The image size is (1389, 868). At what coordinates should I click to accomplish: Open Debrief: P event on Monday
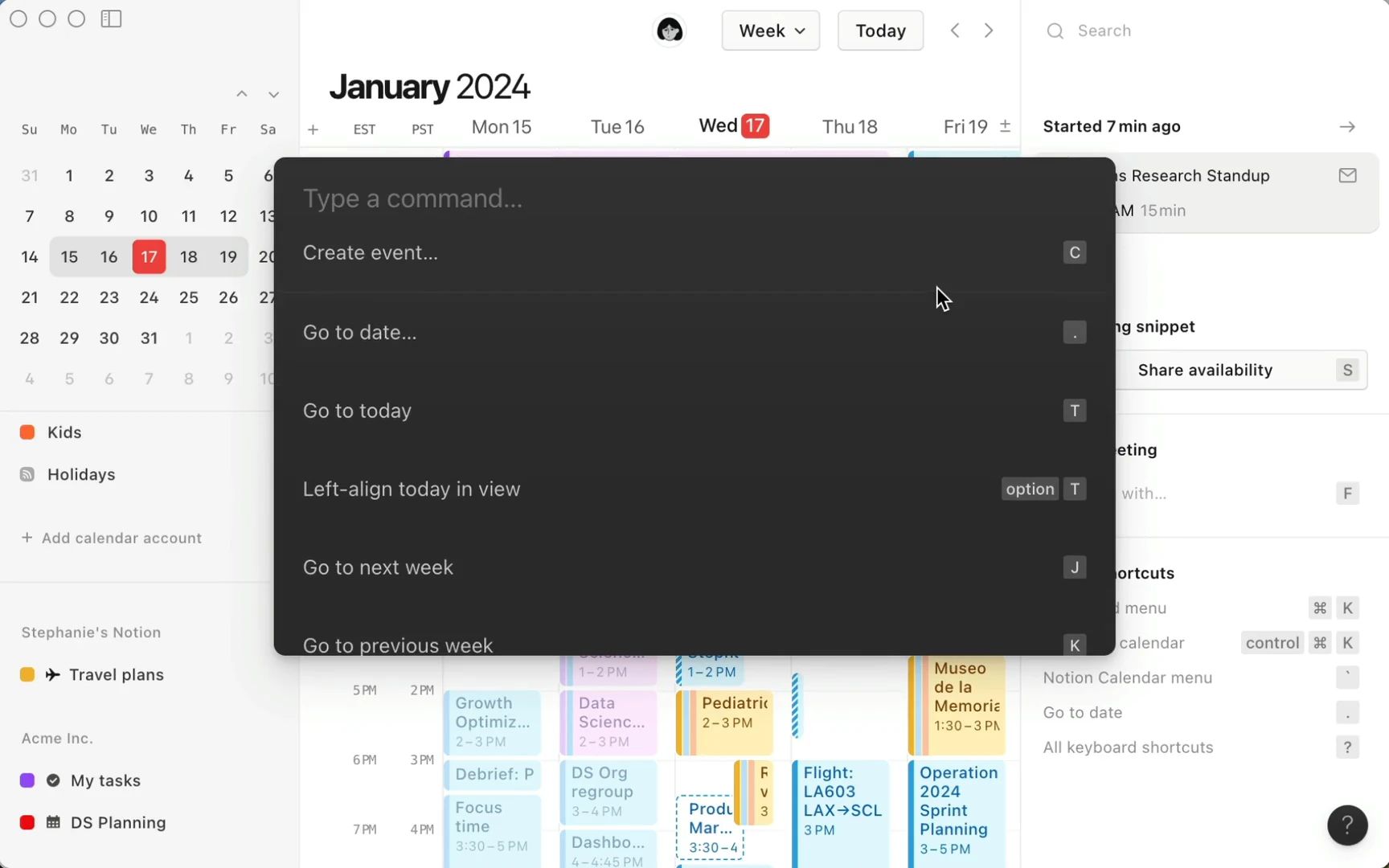492,775
